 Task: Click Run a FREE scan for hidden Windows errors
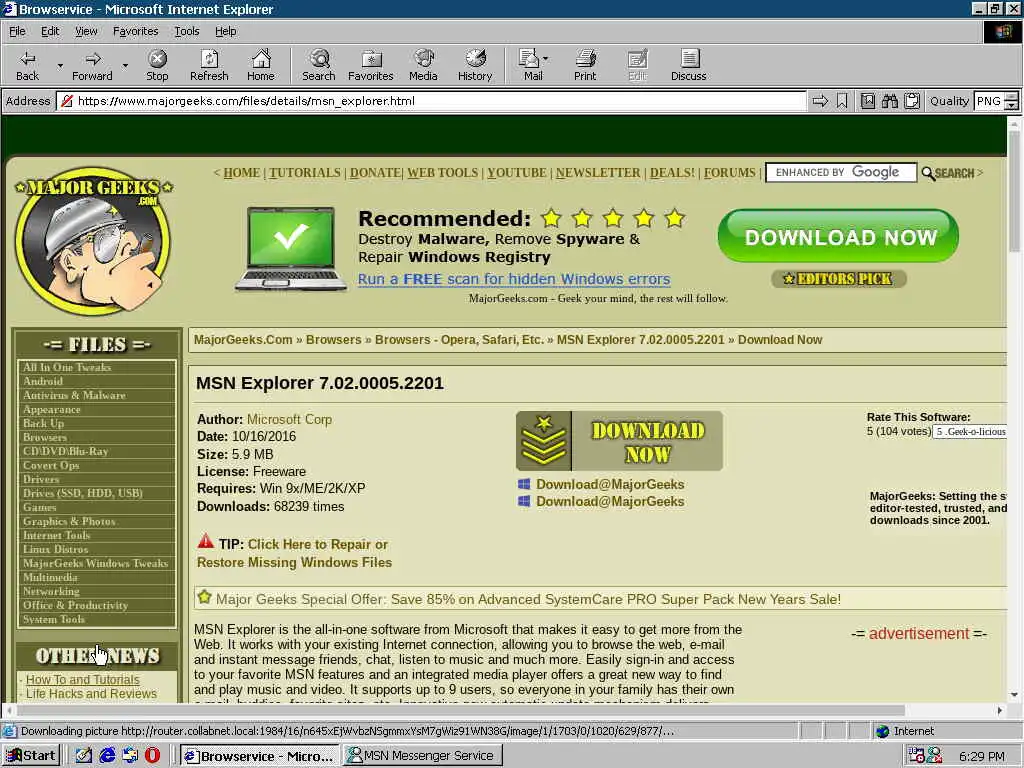coord(514,280)
